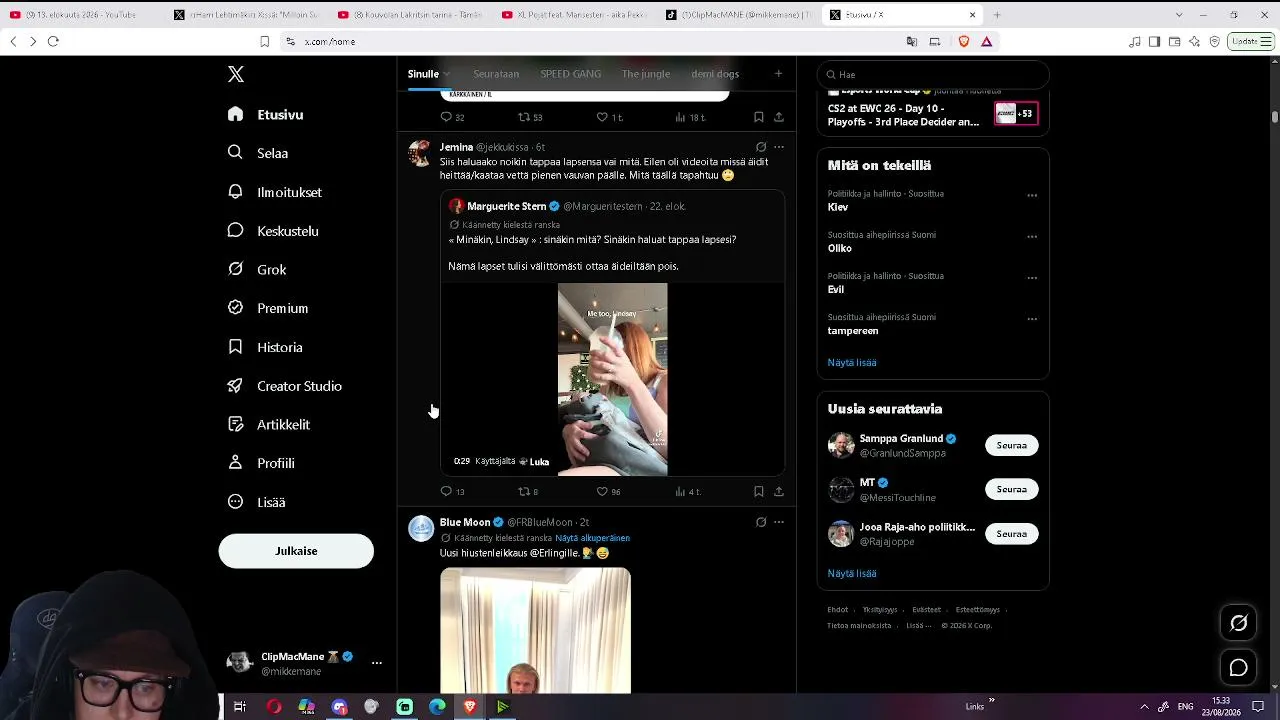Bookmark Jemina's post

pos(759,491)
